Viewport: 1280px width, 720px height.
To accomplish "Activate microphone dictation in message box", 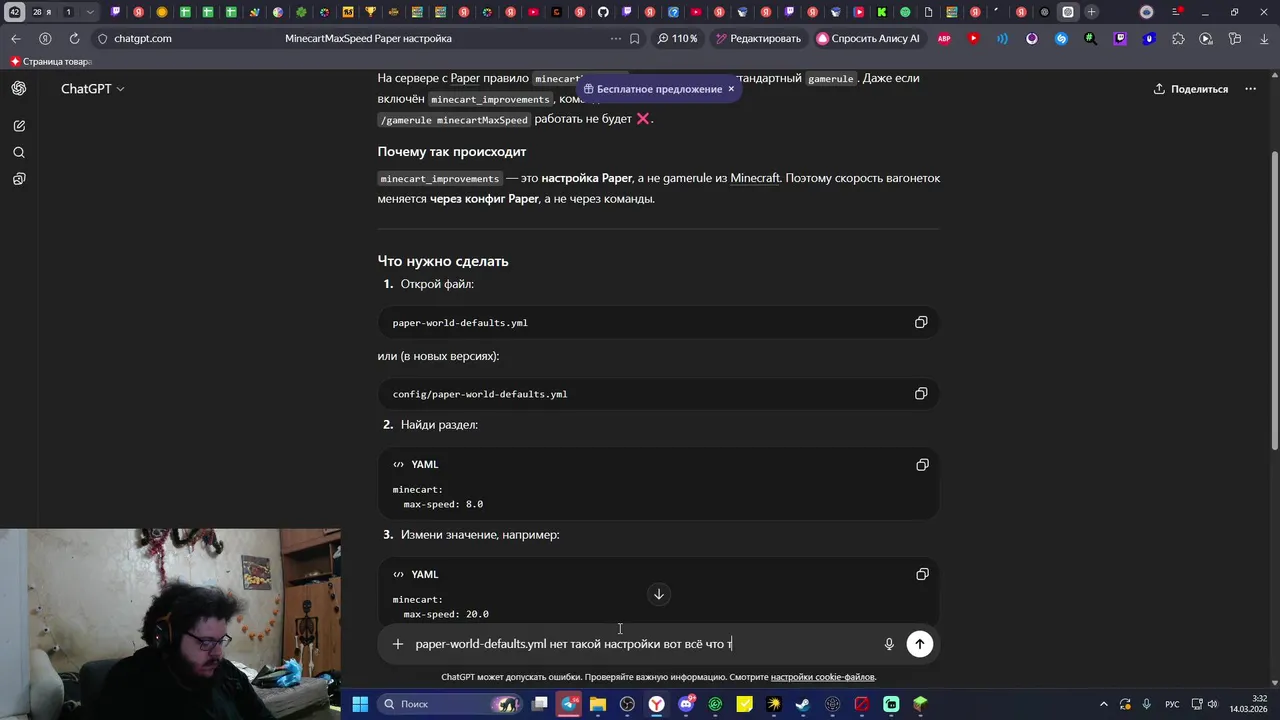I will (889, 644).
